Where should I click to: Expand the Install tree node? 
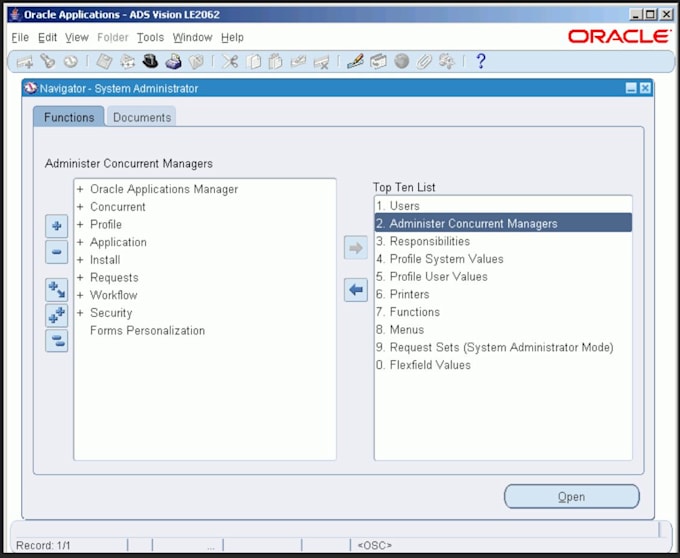[80, 260]
